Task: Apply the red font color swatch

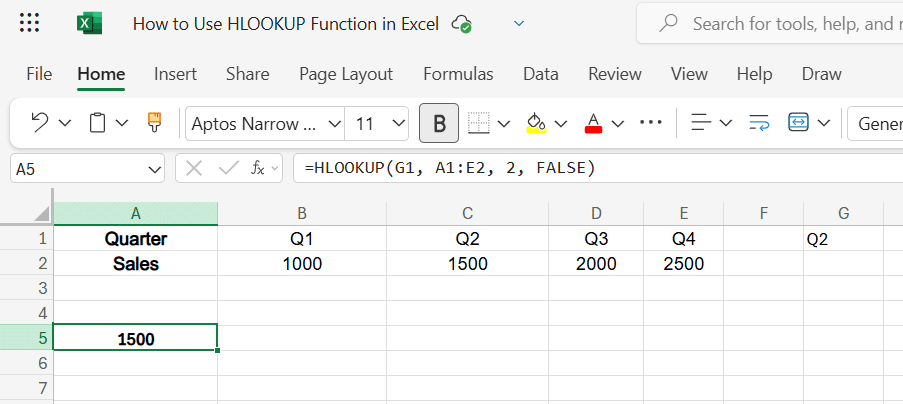Action: point(593,123)
